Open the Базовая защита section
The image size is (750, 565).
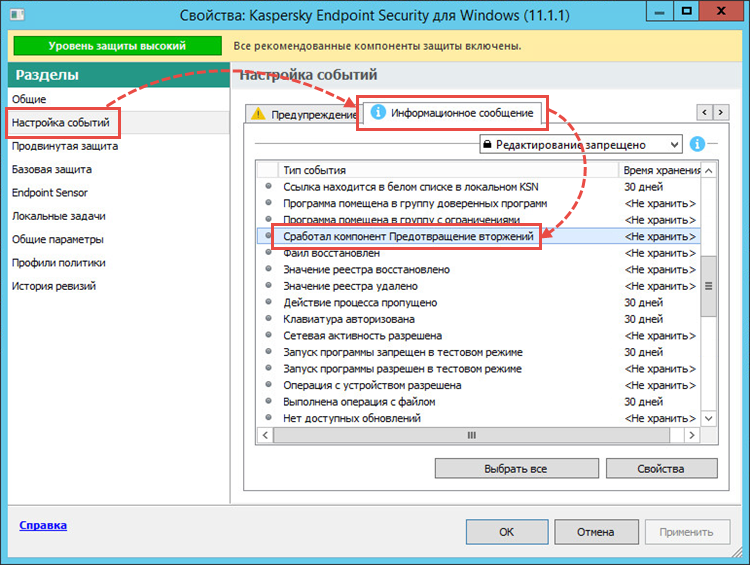click(52, 169)
